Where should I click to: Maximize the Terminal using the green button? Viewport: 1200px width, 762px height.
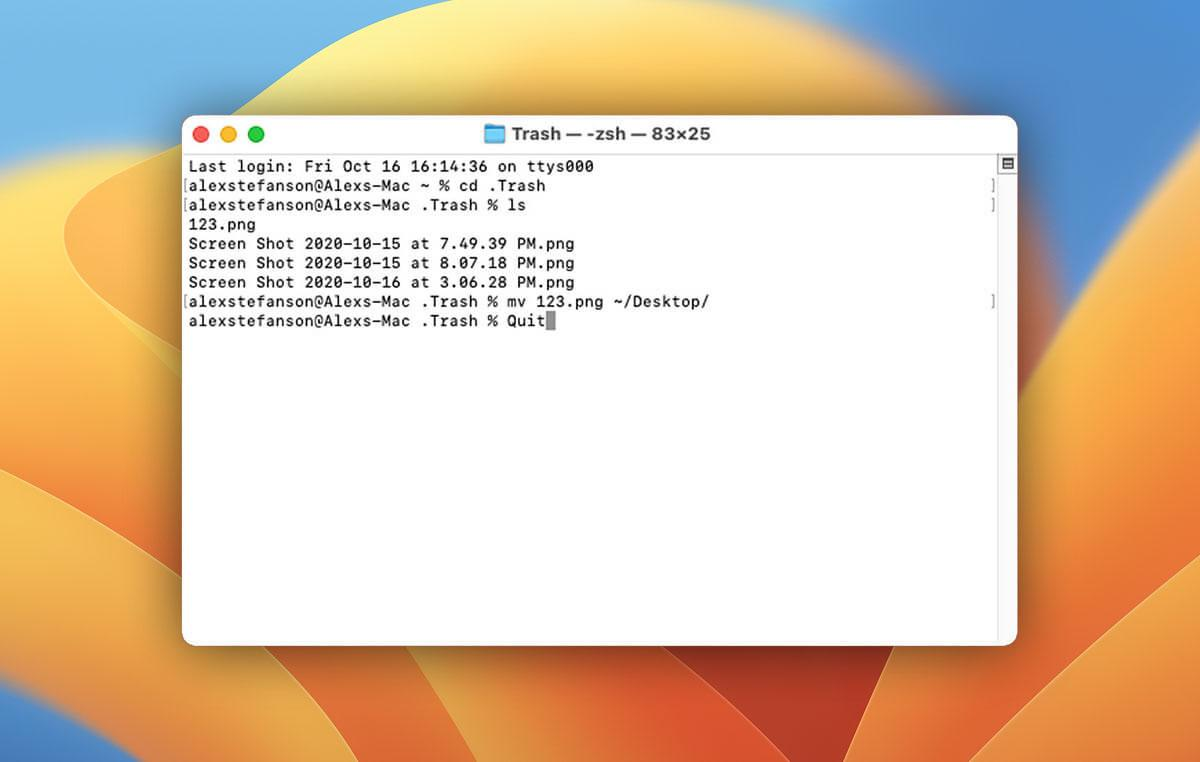(x=256, y=134)
